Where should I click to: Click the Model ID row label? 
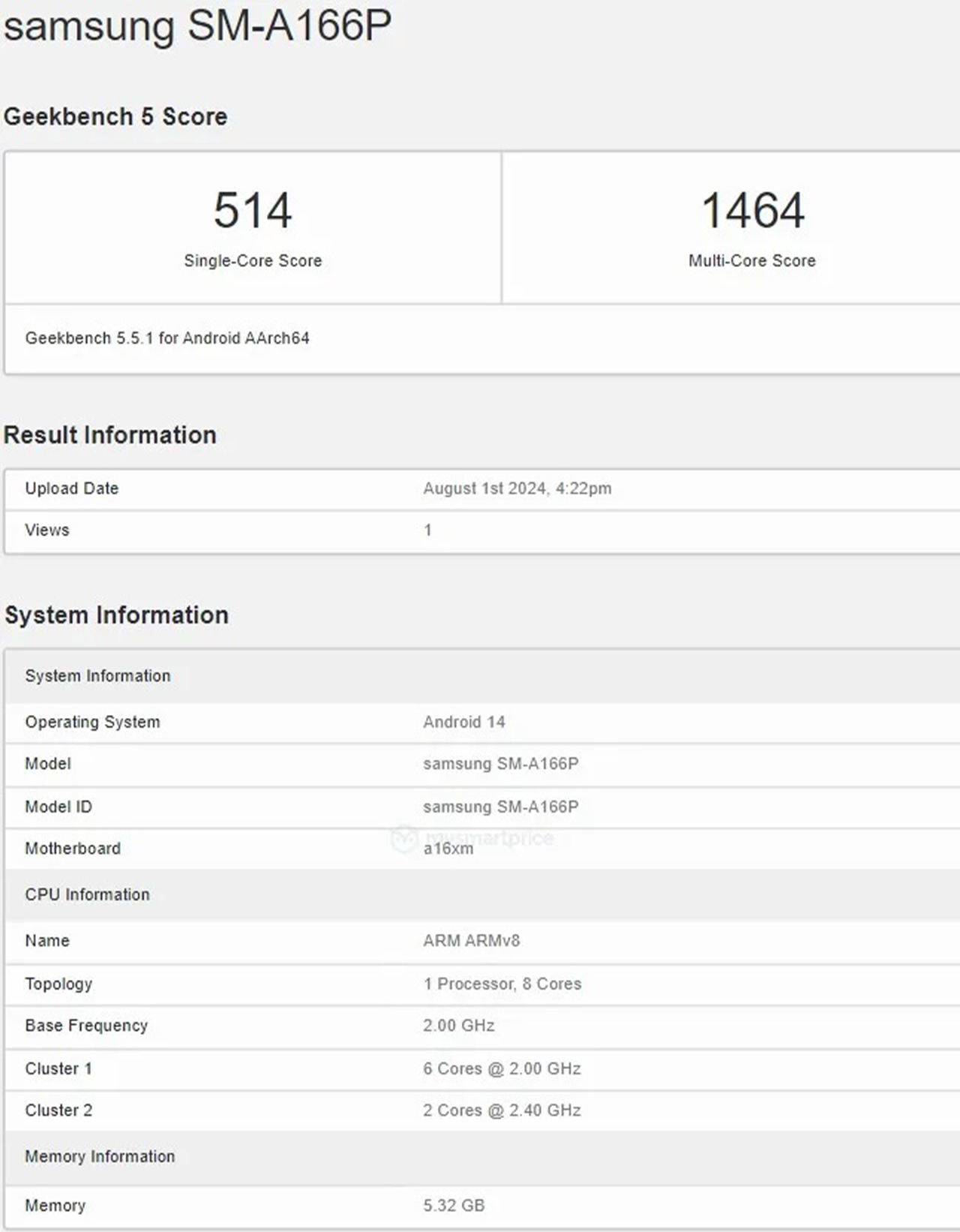pyautogui.click(x=58, y=807)
